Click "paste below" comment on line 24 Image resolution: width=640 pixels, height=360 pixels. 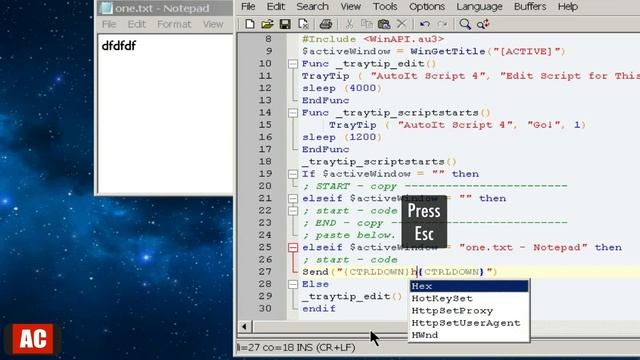point(349,235)
